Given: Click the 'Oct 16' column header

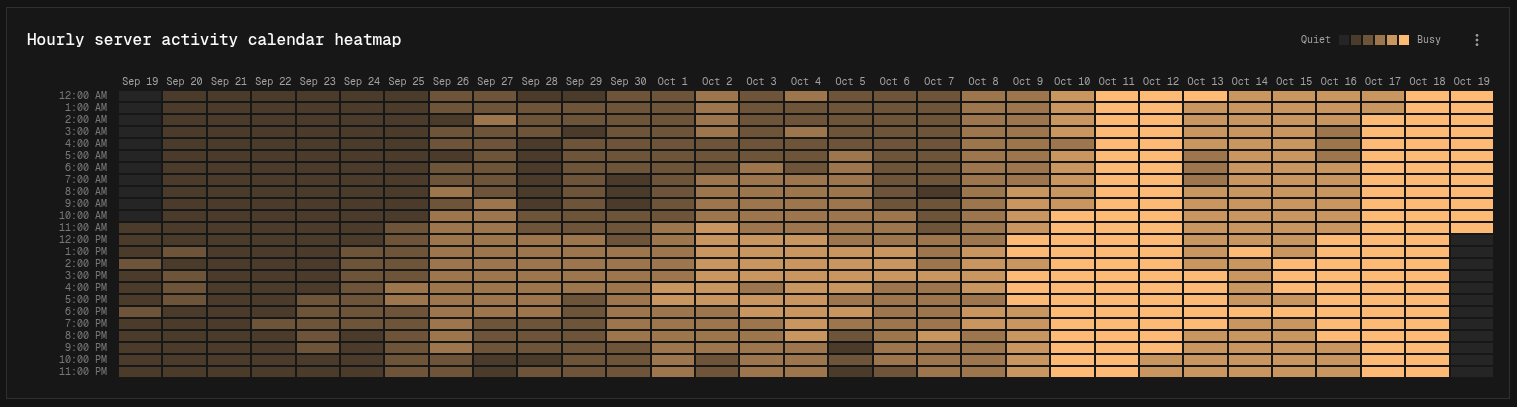Looking at the screenshot, I should [x=1338, y=82].
